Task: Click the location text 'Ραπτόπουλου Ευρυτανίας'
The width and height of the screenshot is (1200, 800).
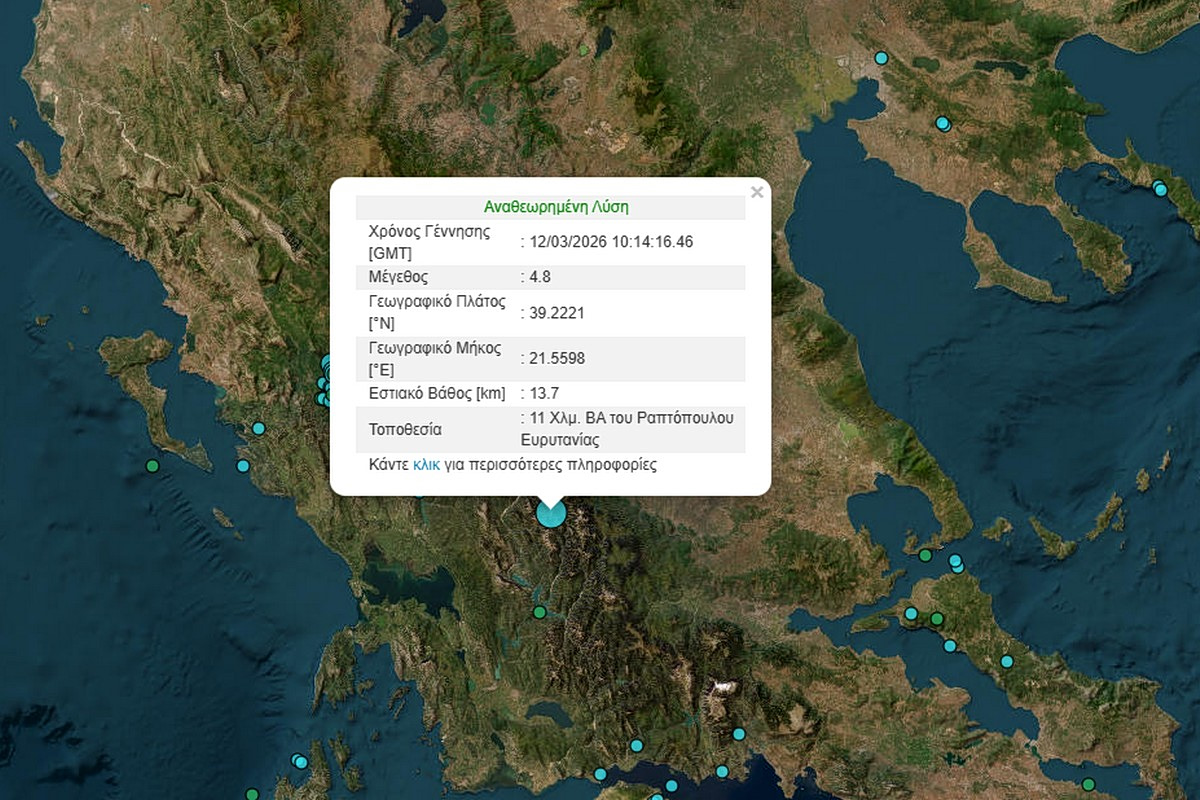Action: [x=628, y=429]
